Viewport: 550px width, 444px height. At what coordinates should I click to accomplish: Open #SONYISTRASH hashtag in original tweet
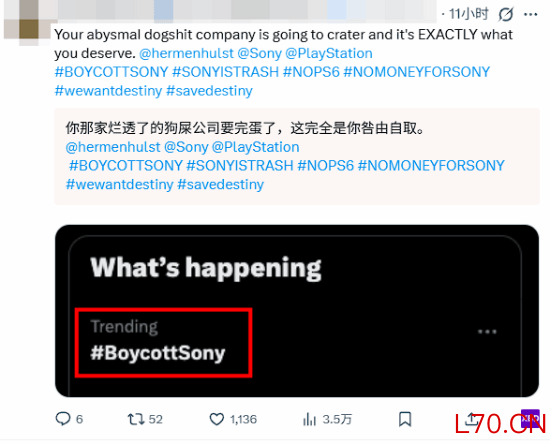point(226,72)
